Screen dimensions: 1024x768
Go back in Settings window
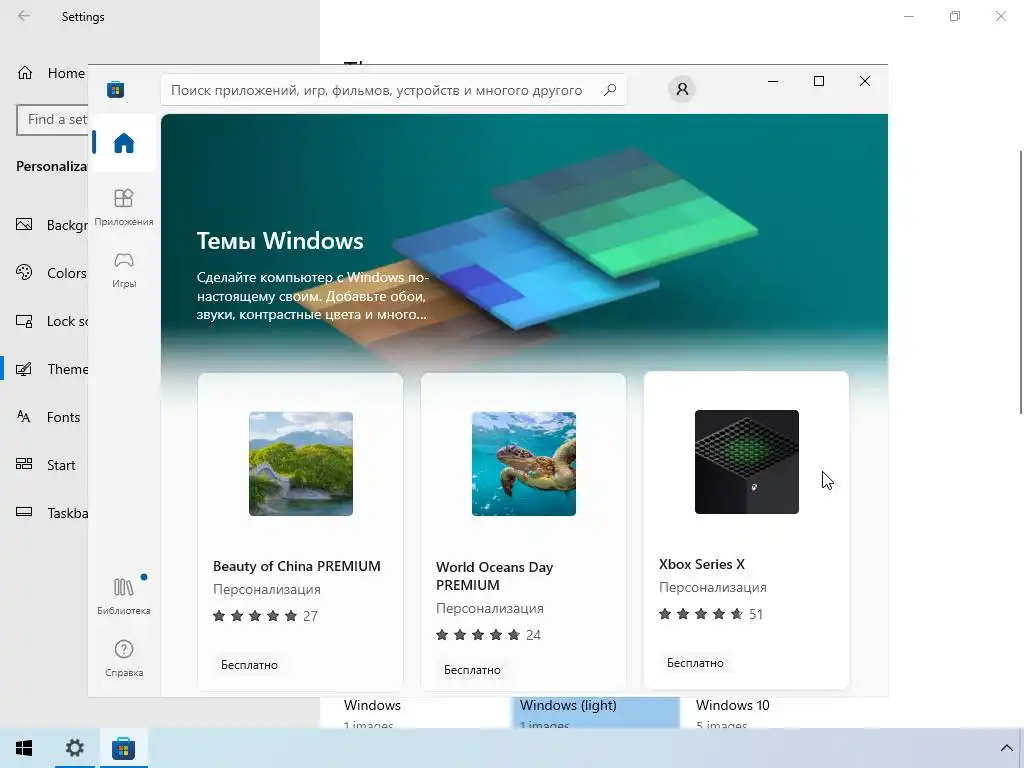pyautogui.click(x=24, y=16)
